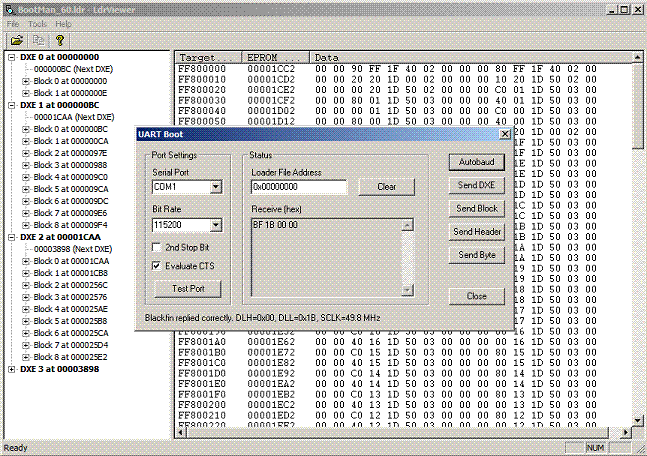Click the Send DXE button
Image resolution: width=647 pixels, height=456 pixels.
(x=477, y=185)
